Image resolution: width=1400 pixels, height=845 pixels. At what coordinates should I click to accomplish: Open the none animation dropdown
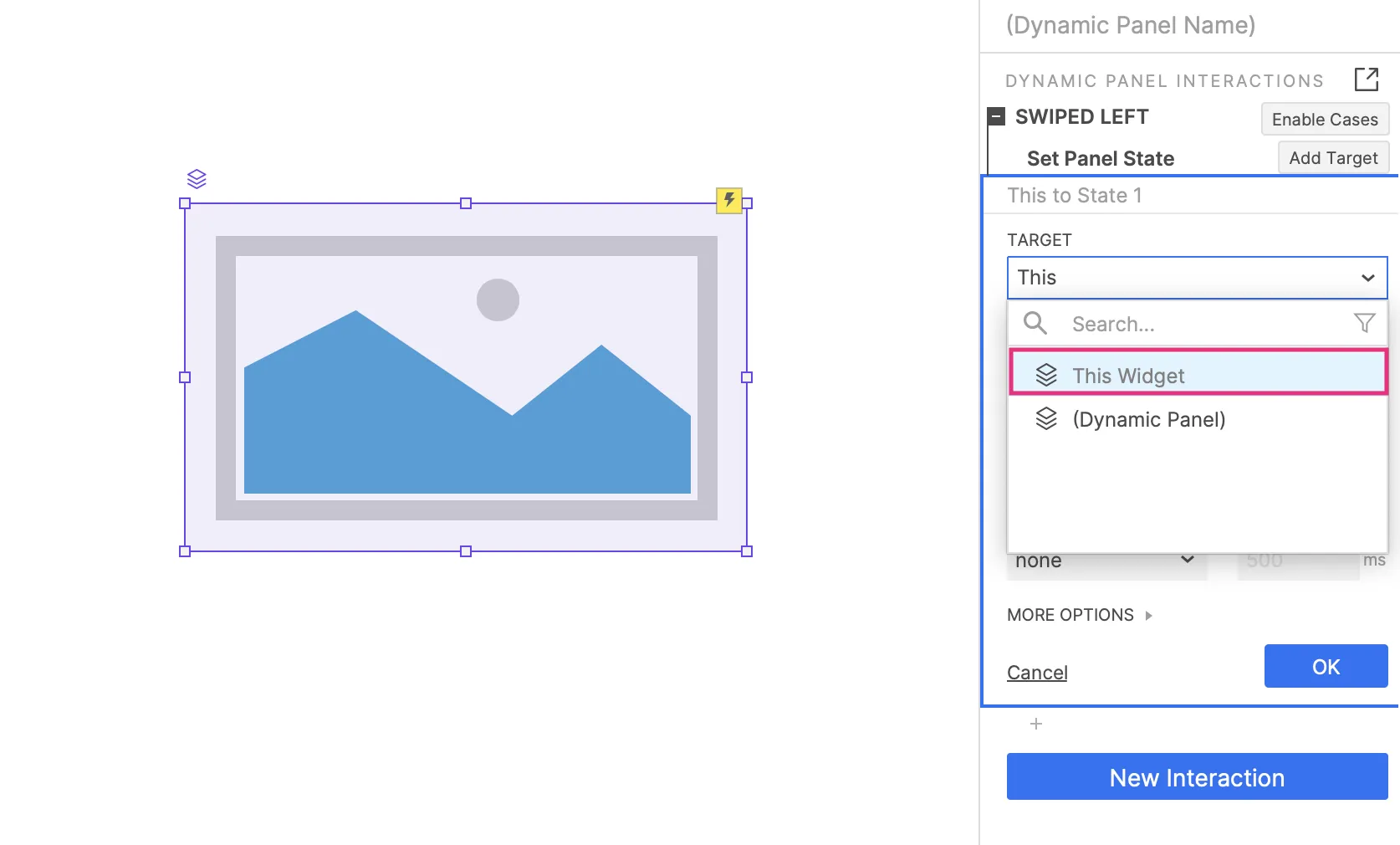point(1104,561)
